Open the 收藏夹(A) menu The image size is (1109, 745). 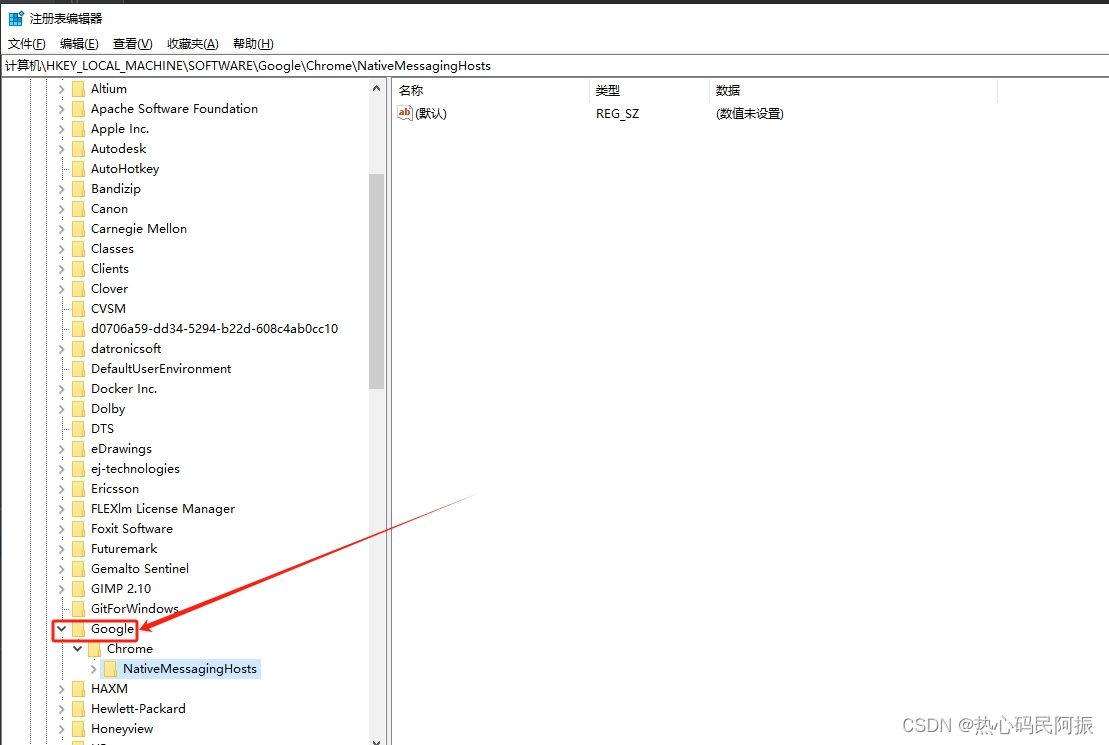pyautogui.click(x=192, y=44)
